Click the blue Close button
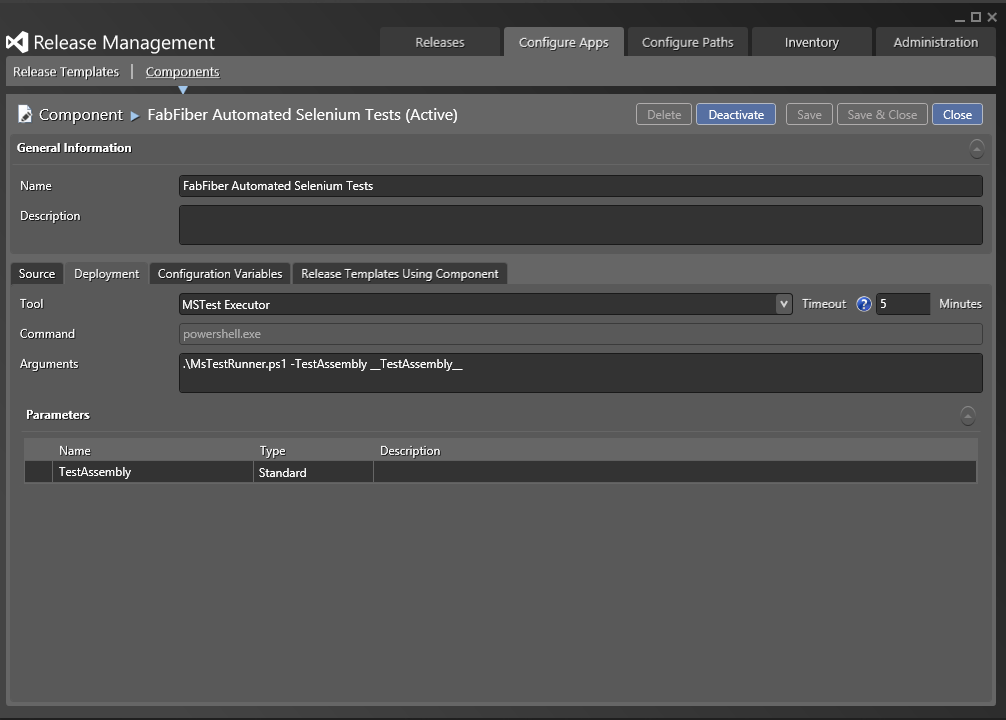The image size is (1006, 720). 957,114
